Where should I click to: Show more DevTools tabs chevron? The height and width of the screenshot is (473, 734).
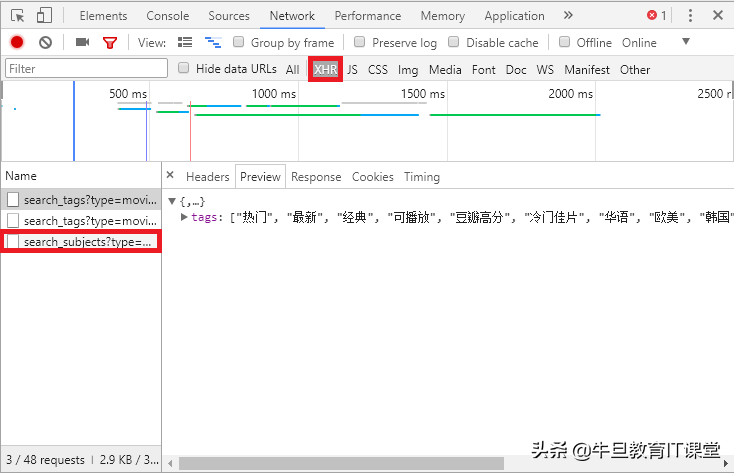pos(568,15)
